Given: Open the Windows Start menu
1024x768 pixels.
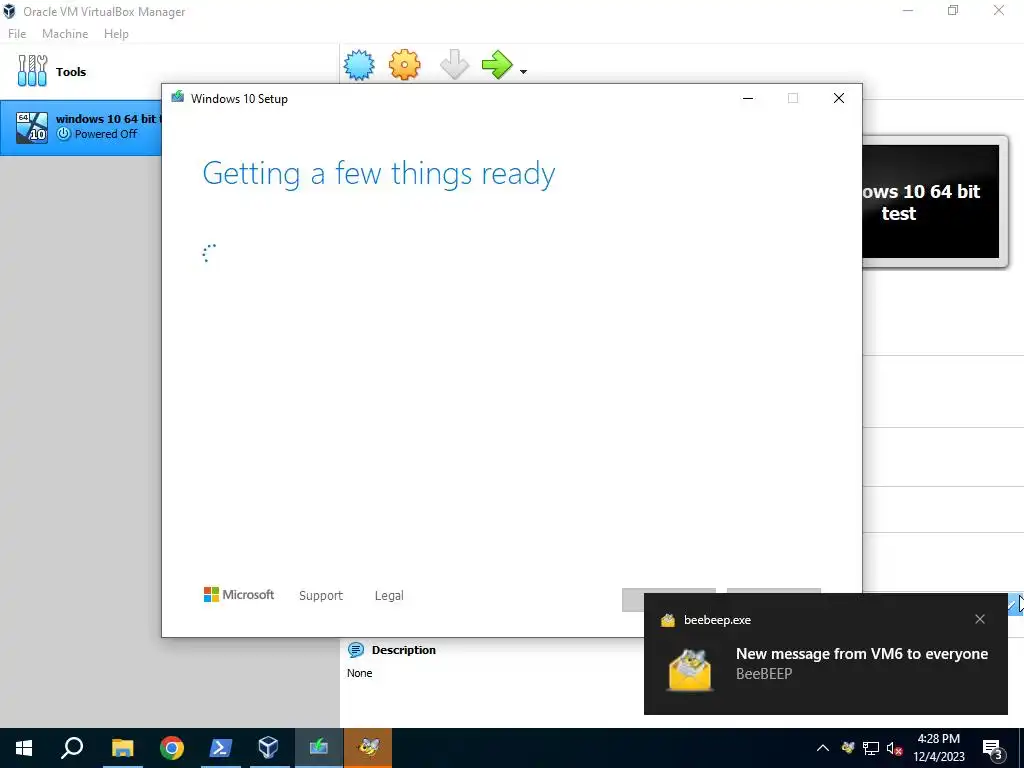Looking at the screenshot, I should point(24,748).
